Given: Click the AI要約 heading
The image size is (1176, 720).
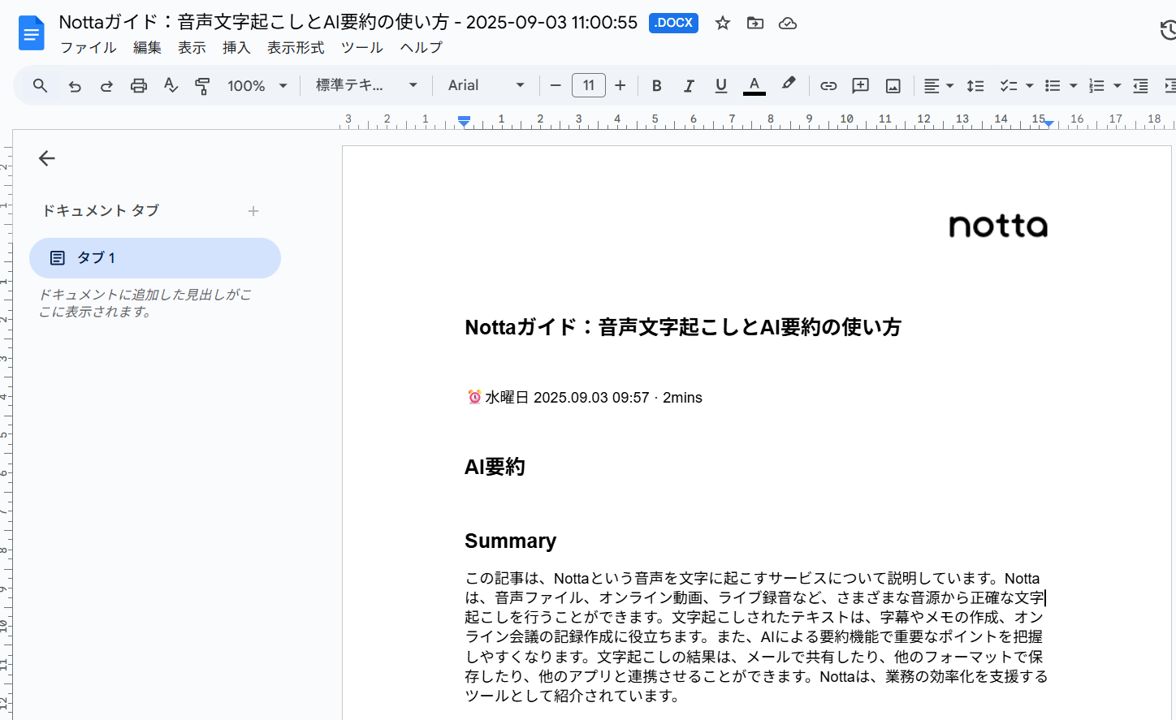Looking at the screenshot, I should 495,466.
